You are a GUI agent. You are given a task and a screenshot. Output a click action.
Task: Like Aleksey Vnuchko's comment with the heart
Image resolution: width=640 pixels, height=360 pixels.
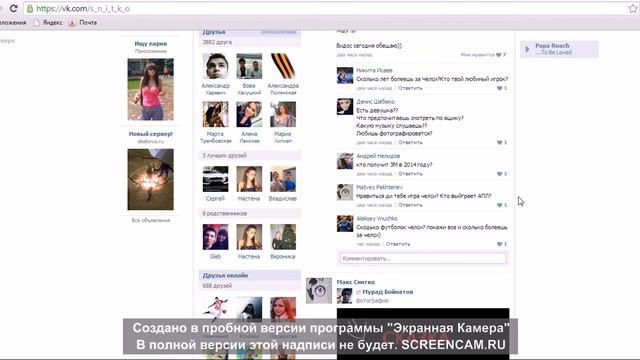500,244
